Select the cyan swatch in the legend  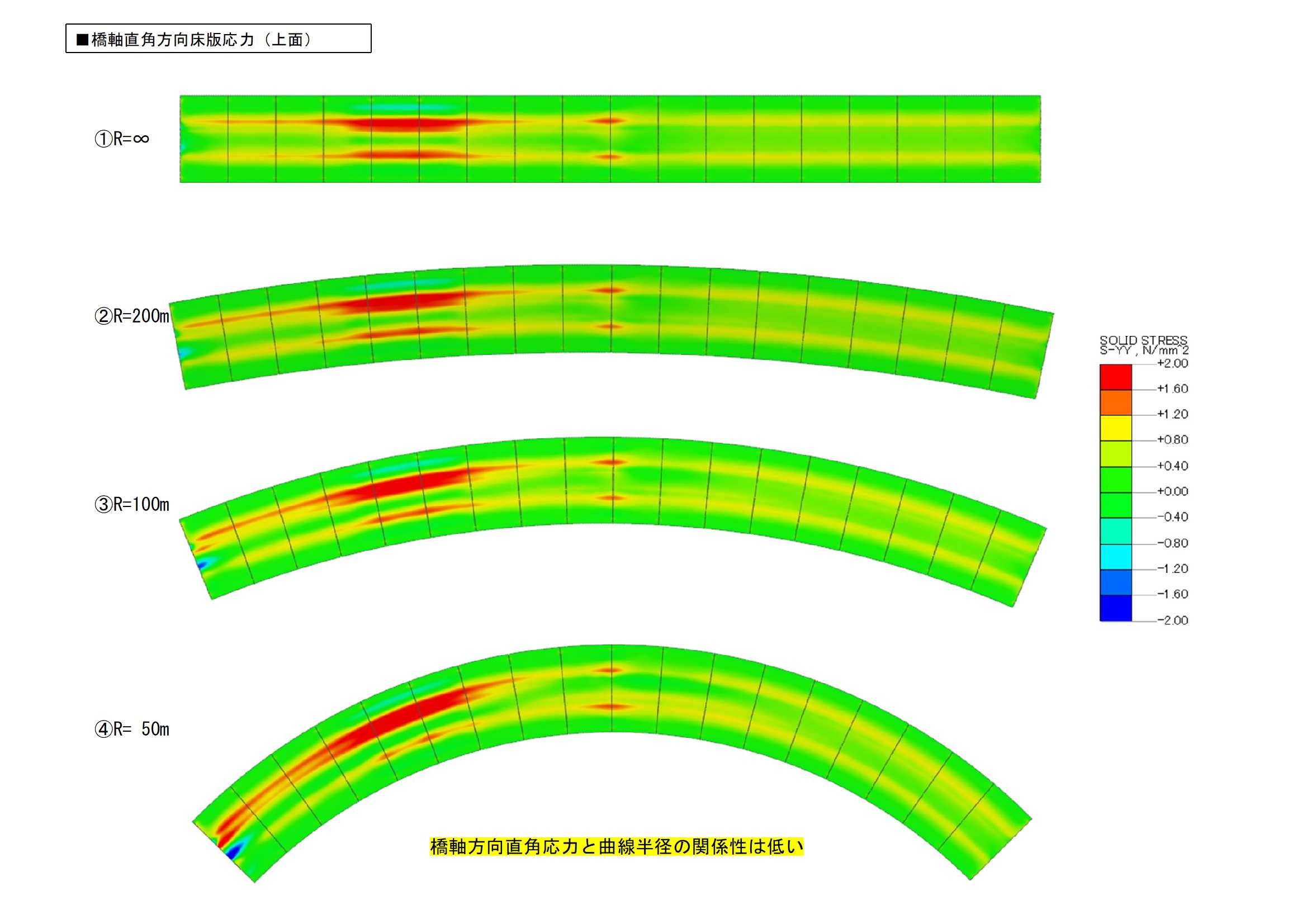[1115, 556]
